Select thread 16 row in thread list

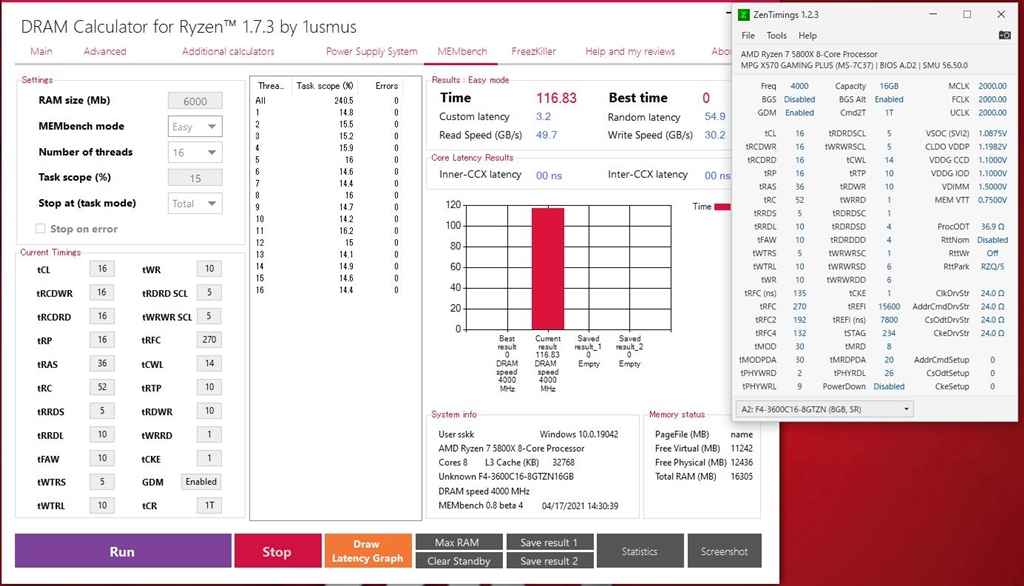point(327,290)
